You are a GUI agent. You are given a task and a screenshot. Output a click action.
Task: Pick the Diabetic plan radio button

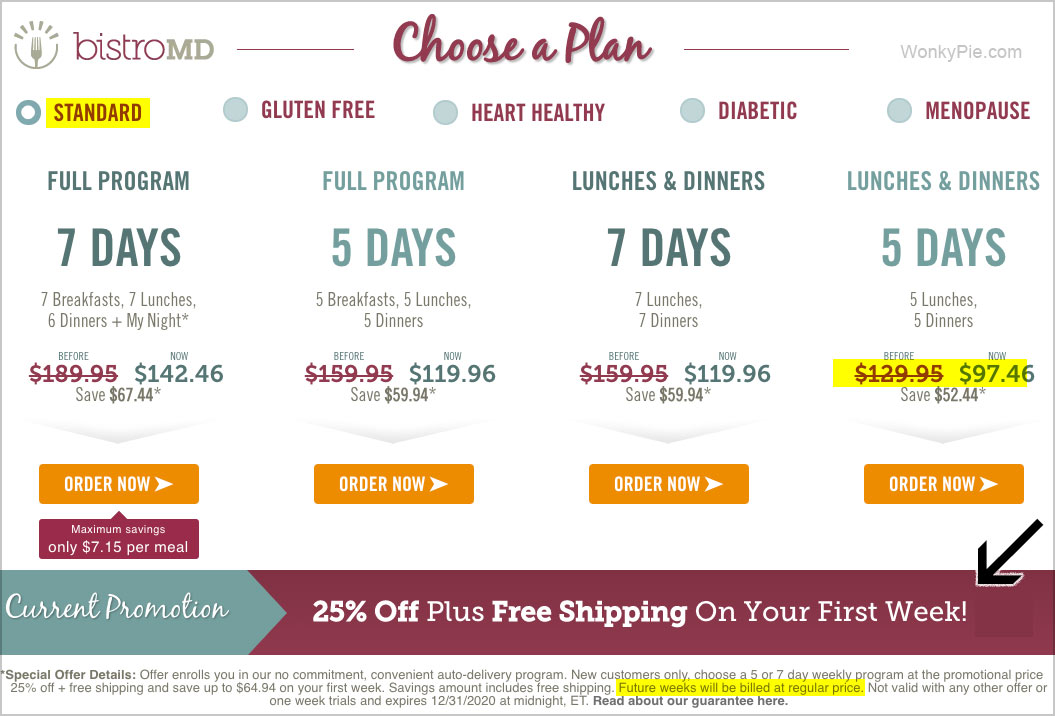coord(692,110)
